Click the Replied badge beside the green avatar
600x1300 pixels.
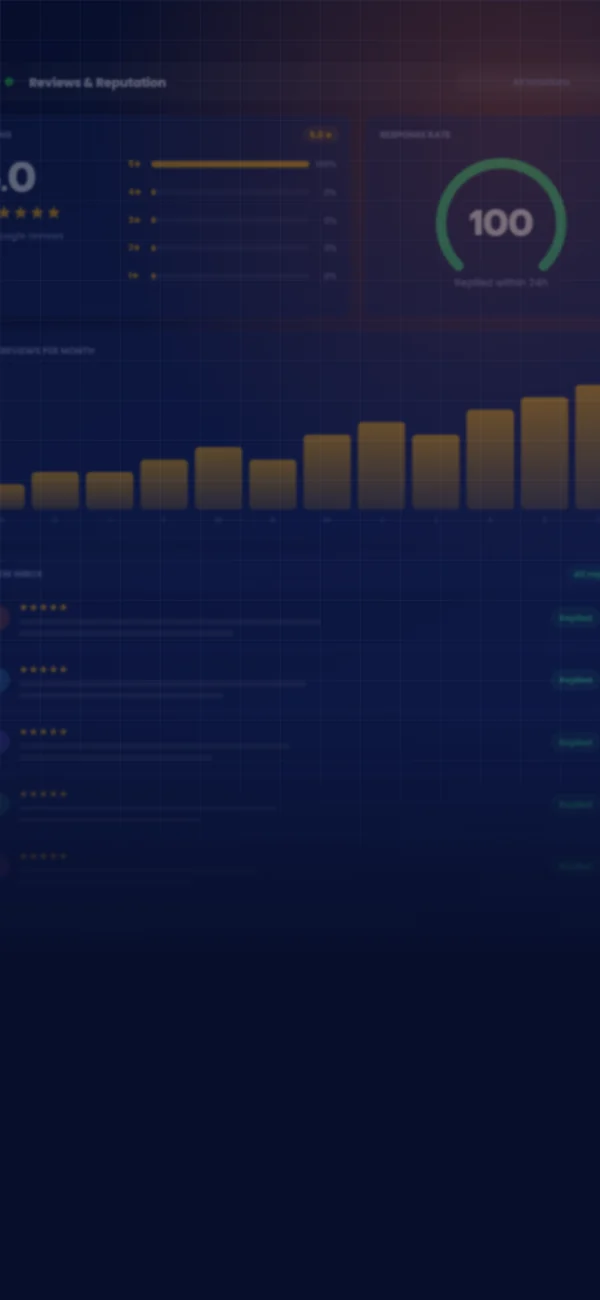576,804
